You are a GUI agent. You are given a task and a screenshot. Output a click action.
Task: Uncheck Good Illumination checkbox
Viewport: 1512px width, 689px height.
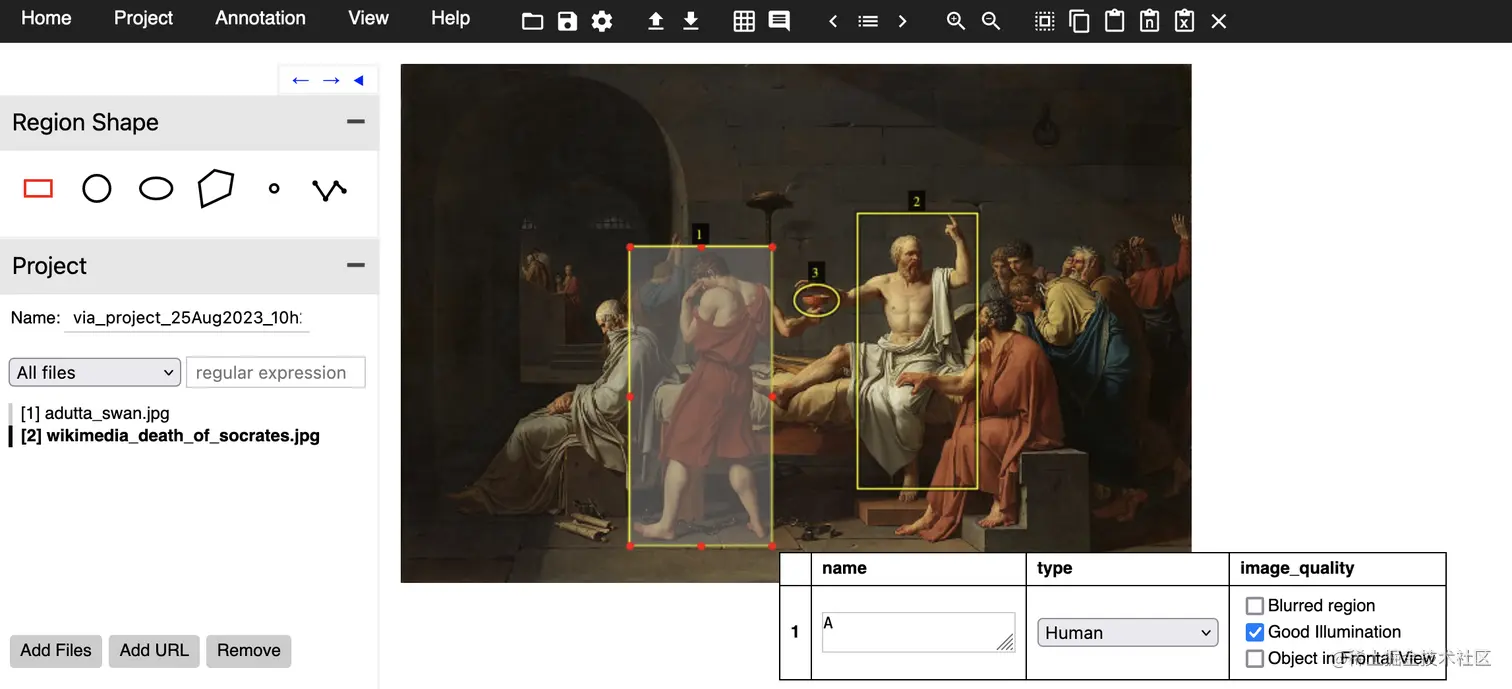pos(1255,632)
